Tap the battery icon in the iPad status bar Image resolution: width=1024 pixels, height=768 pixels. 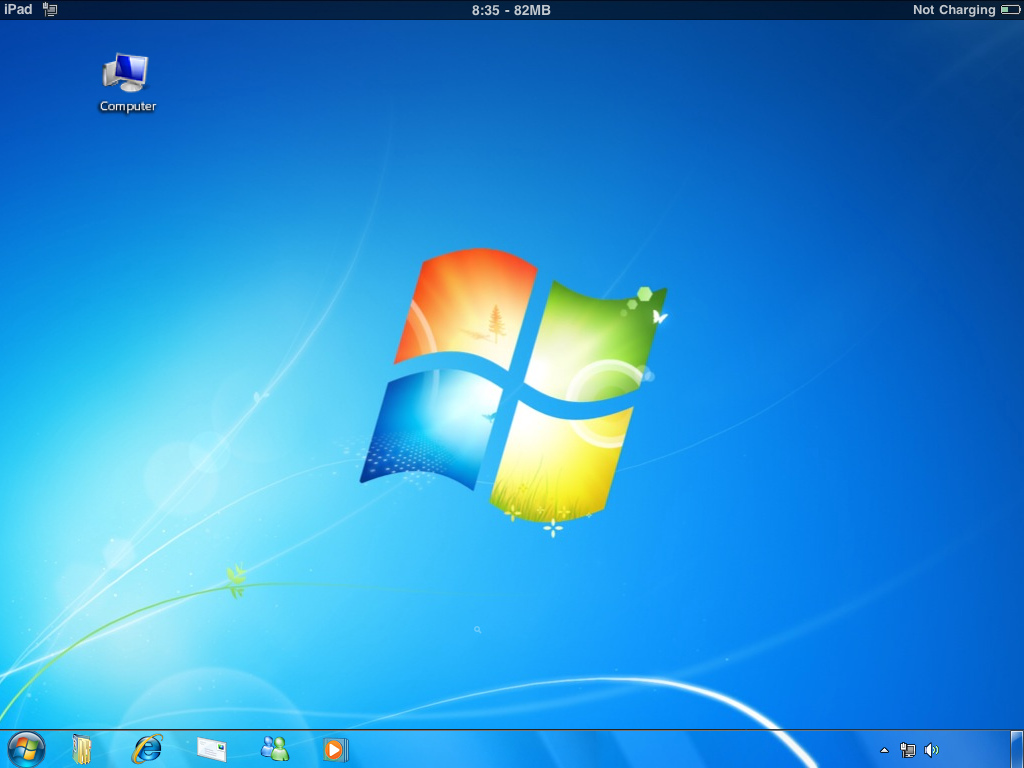coord(1010,9)
